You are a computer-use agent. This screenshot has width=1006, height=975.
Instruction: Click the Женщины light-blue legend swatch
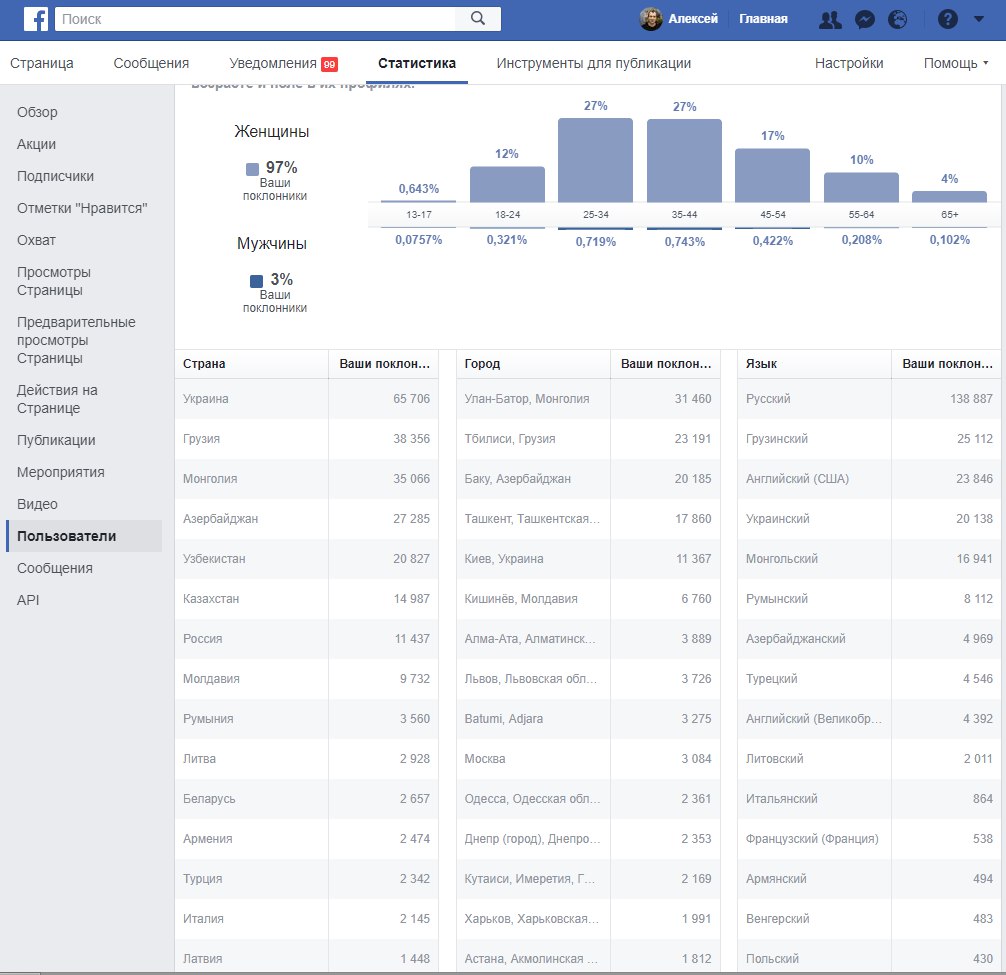click(x=253, y=169)
